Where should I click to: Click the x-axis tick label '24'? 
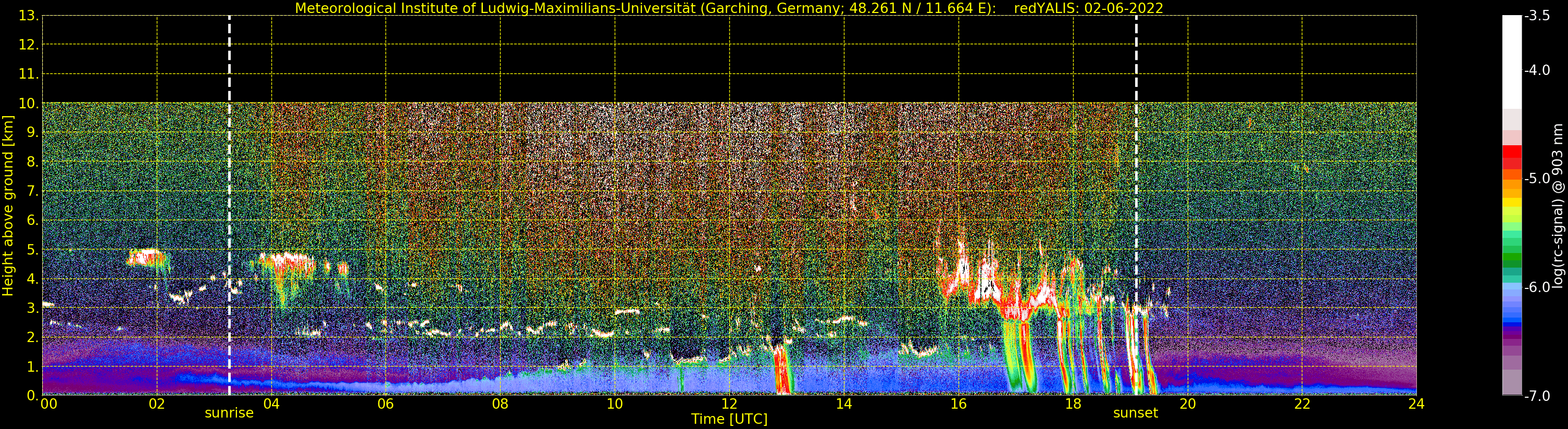(1416, 404)
